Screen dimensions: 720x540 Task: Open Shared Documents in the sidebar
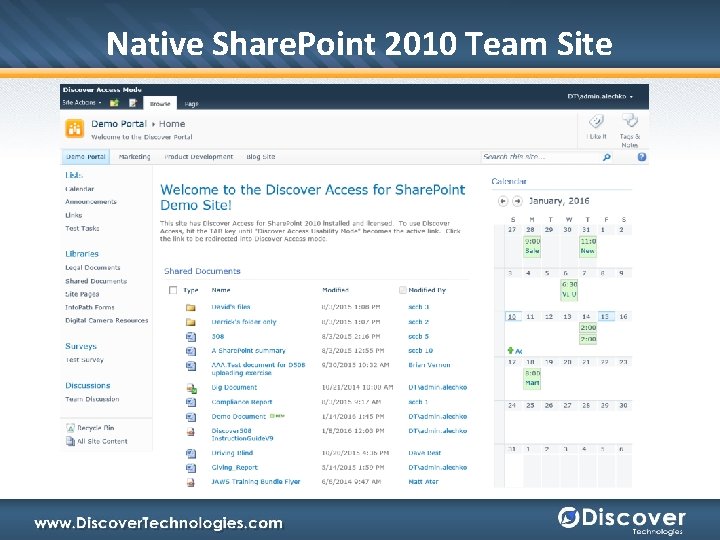[x=96, y=281]
